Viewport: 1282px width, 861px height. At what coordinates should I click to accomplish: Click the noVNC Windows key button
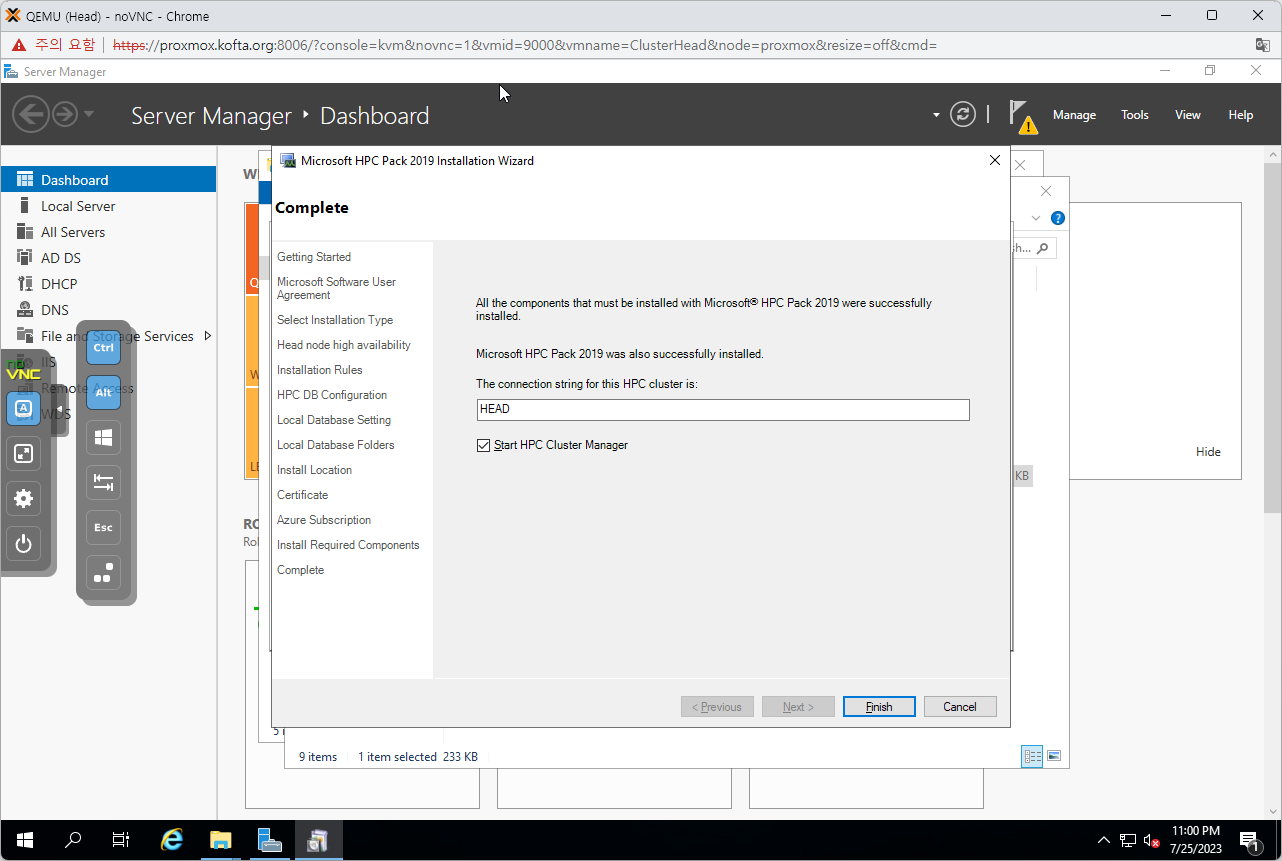[x=103, y=437]
